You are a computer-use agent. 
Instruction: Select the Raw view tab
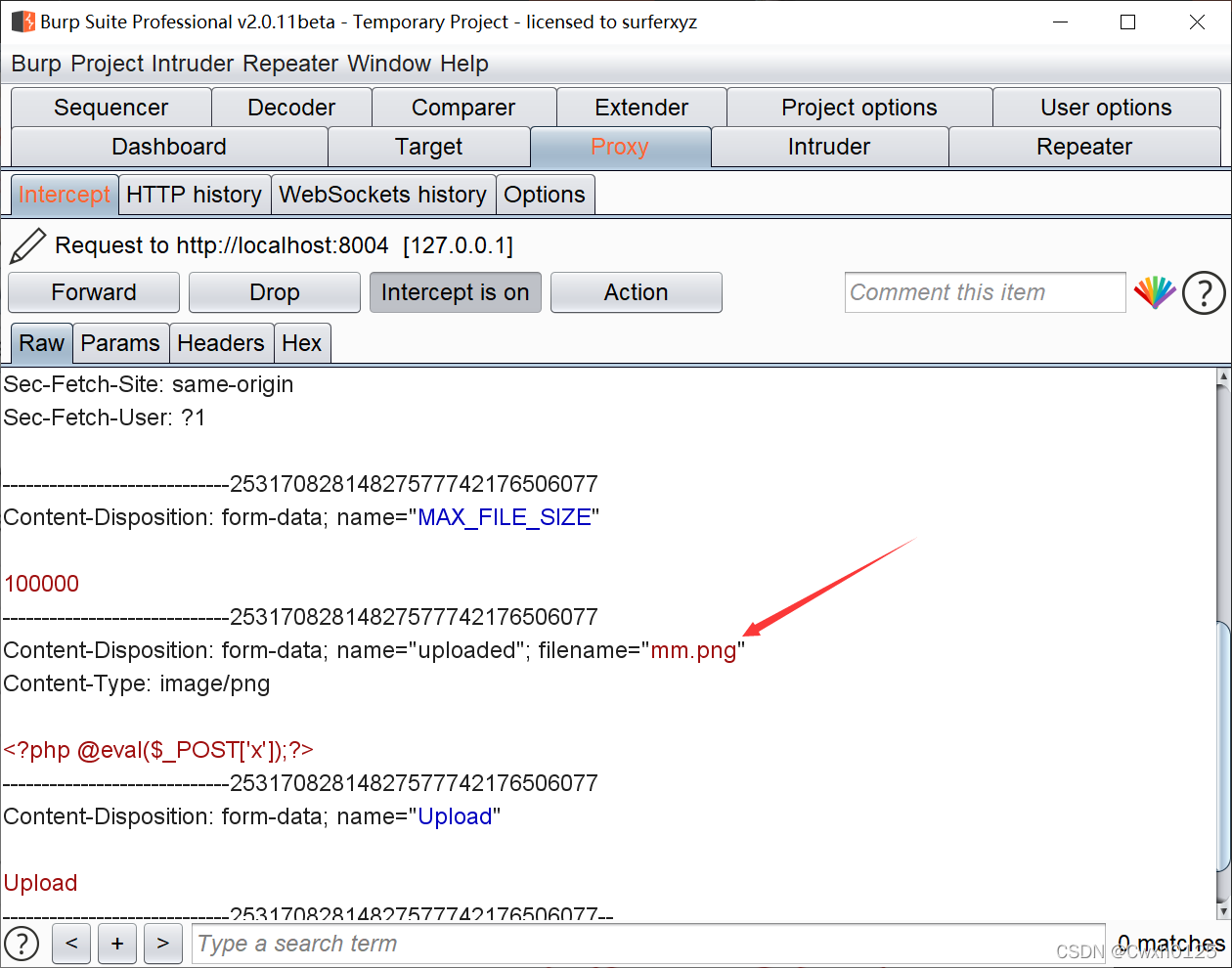pos(41,343)
